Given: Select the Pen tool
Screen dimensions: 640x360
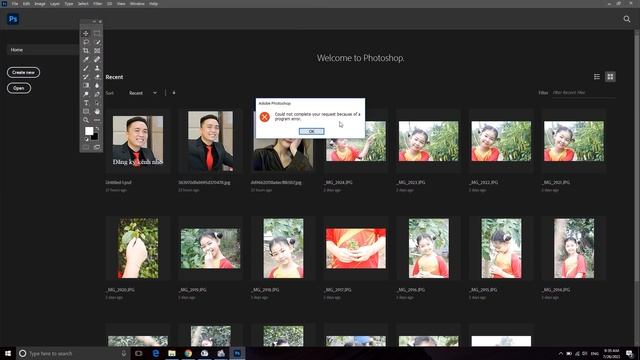Looking at the screenshot, I should pos(97,94).
